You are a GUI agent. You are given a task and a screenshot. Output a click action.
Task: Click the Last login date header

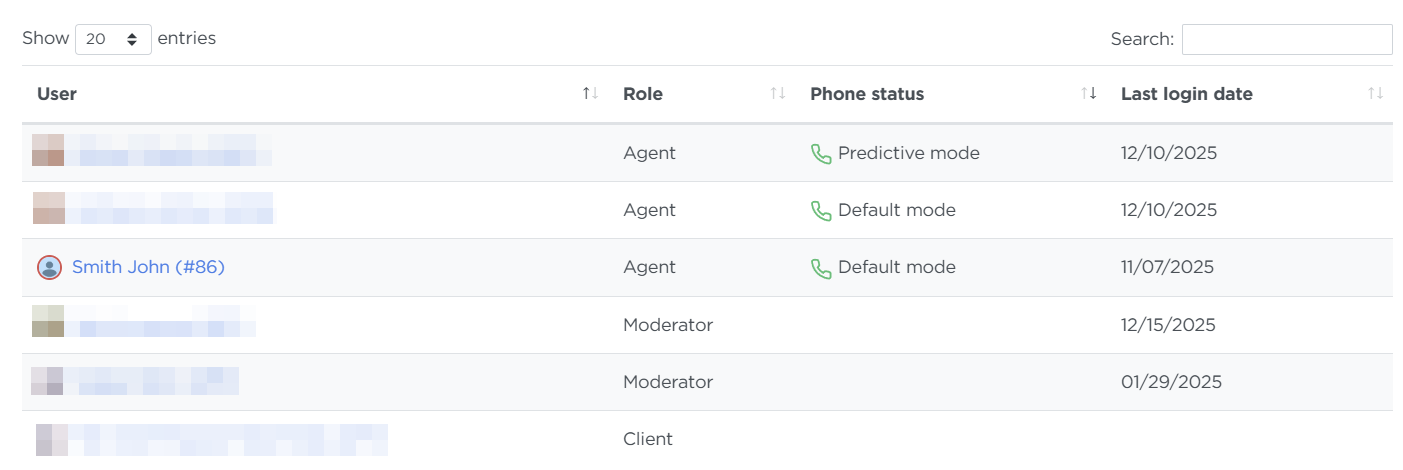pos(1186,94)
